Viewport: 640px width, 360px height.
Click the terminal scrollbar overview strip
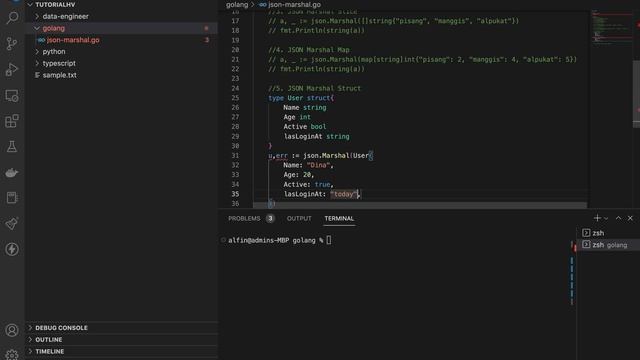tap(572, 273)
